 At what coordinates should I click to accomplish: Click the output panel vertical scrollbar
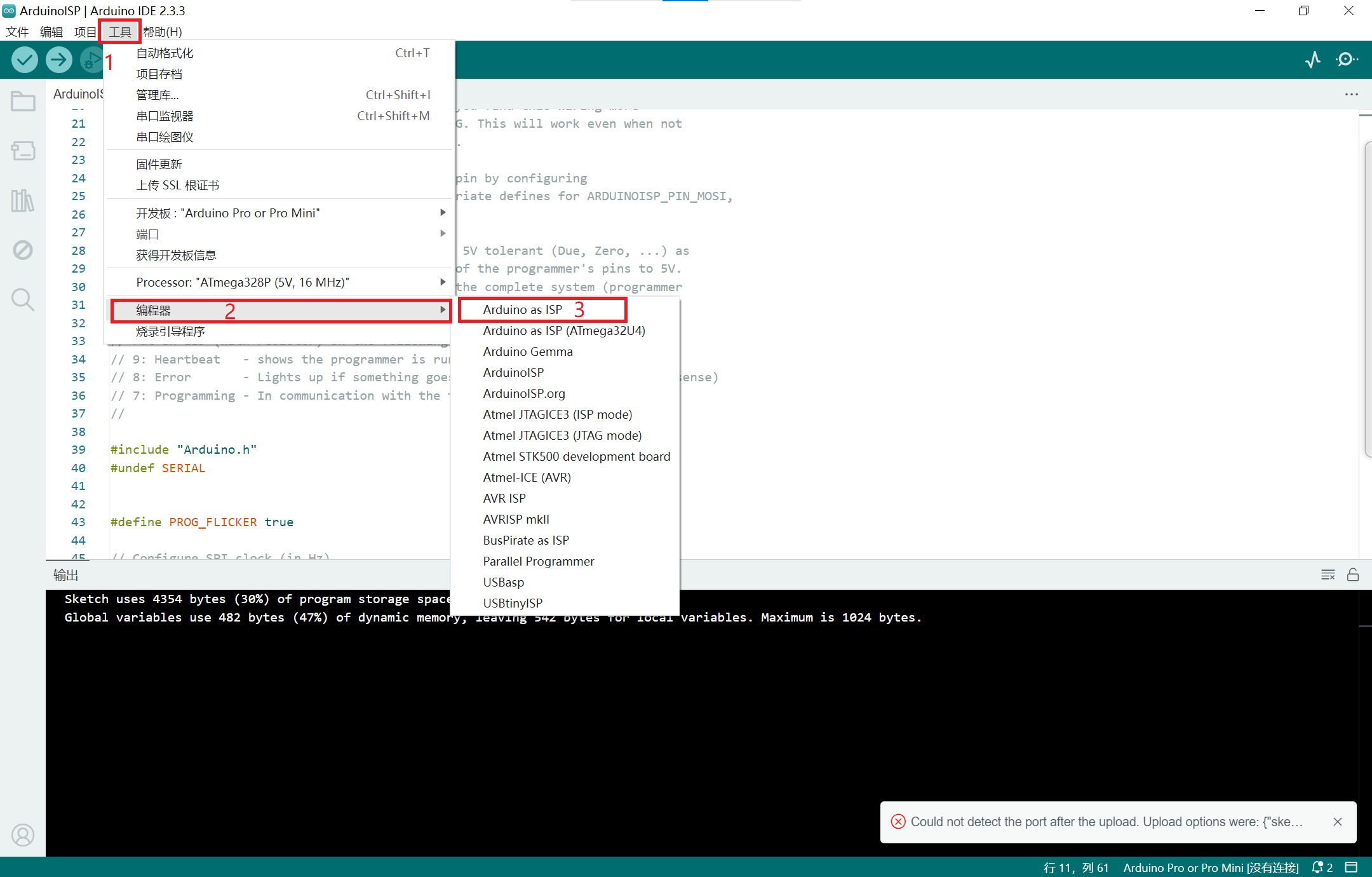point(1365,723)
